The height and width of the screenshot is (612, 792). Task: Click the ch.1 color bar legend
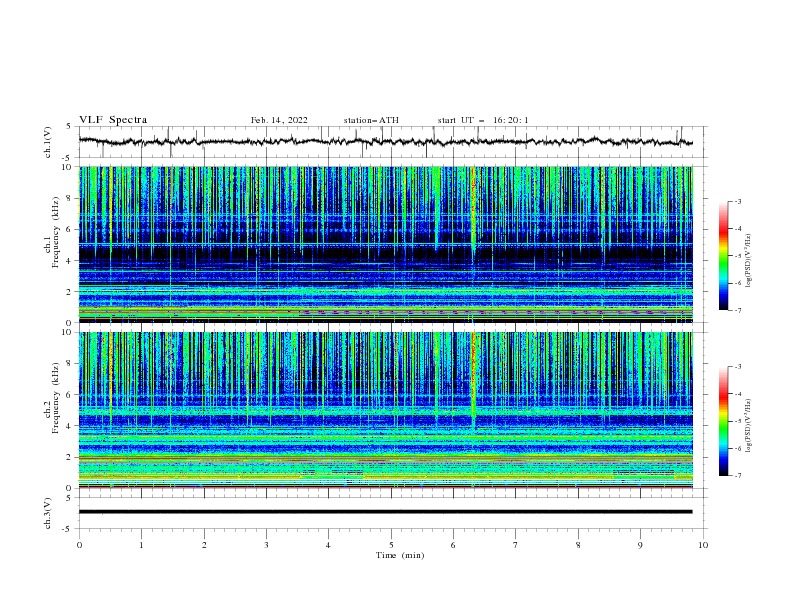724,255
